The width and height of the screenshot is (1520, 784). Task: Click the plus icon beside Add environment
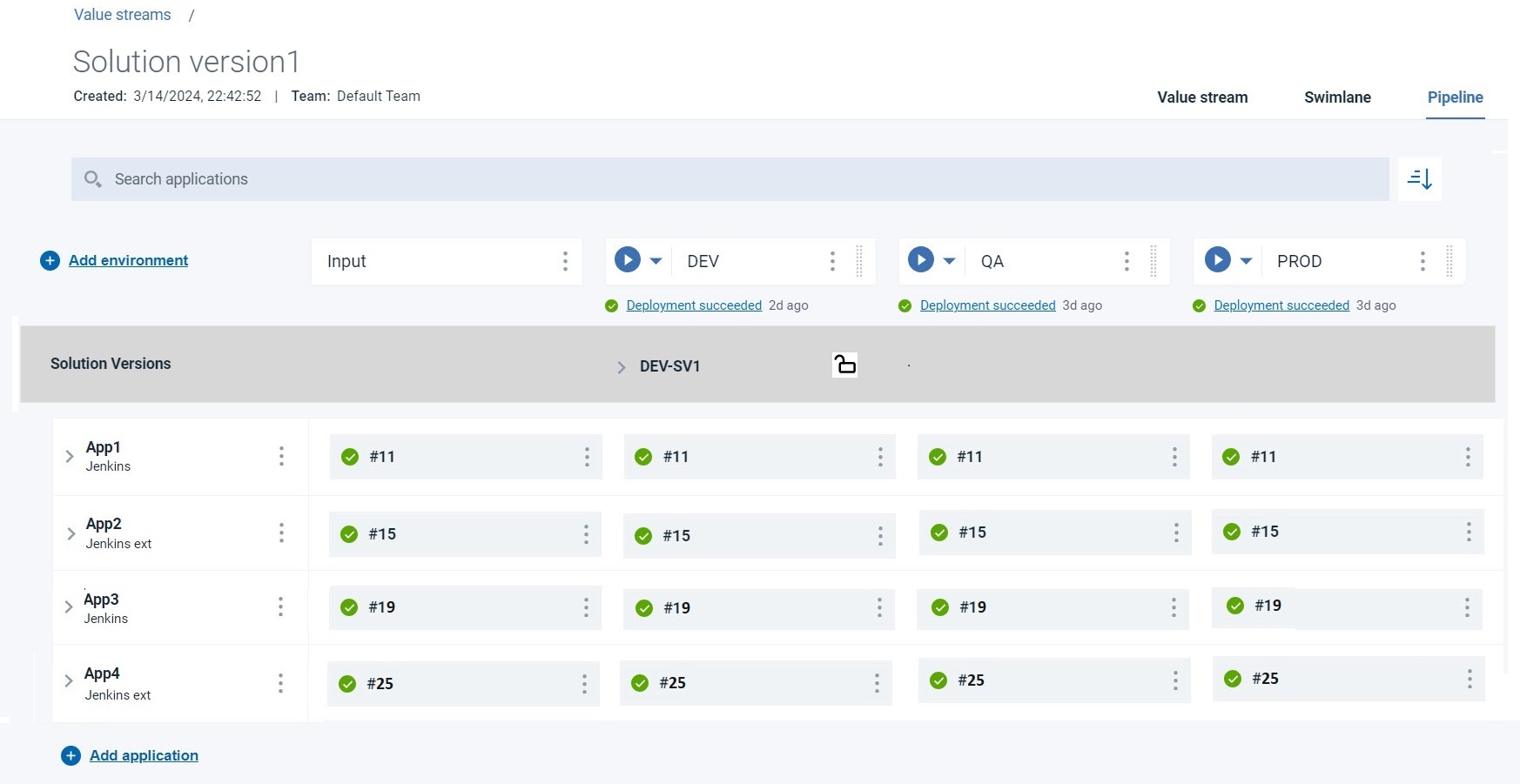[50, 261]
